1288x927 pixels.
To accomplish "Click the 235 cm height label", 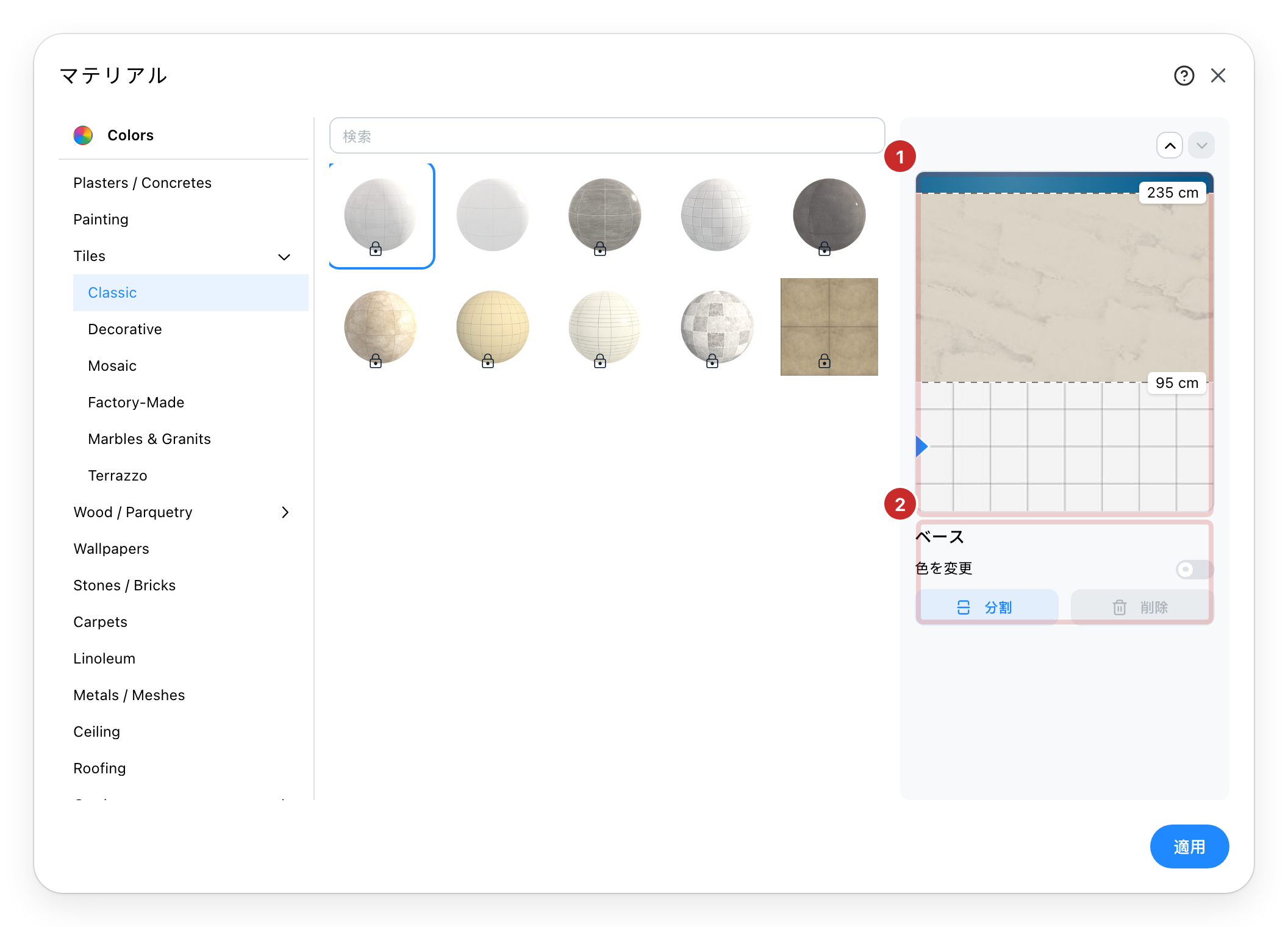I will (1172, 193).
